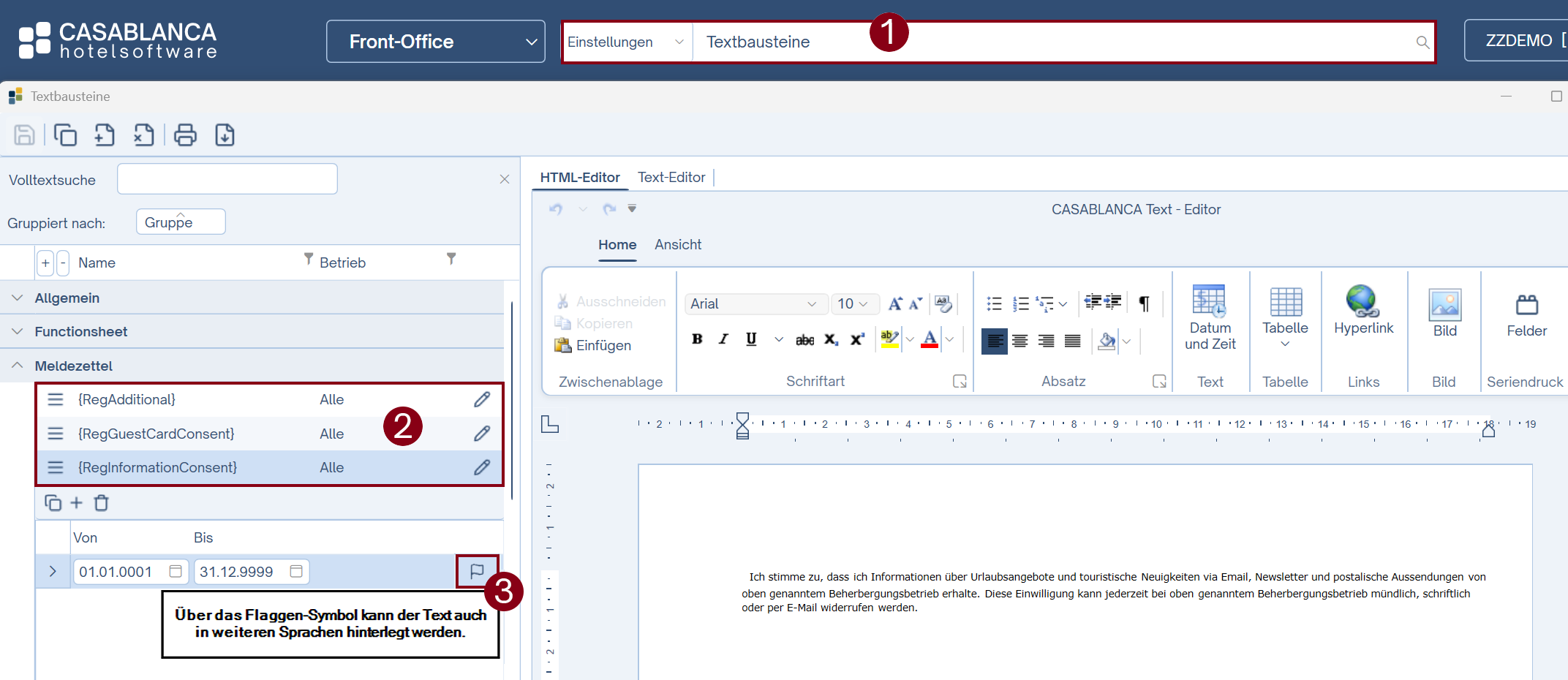
Task: Click the flag symbol for languages
Action: [477, 571]
